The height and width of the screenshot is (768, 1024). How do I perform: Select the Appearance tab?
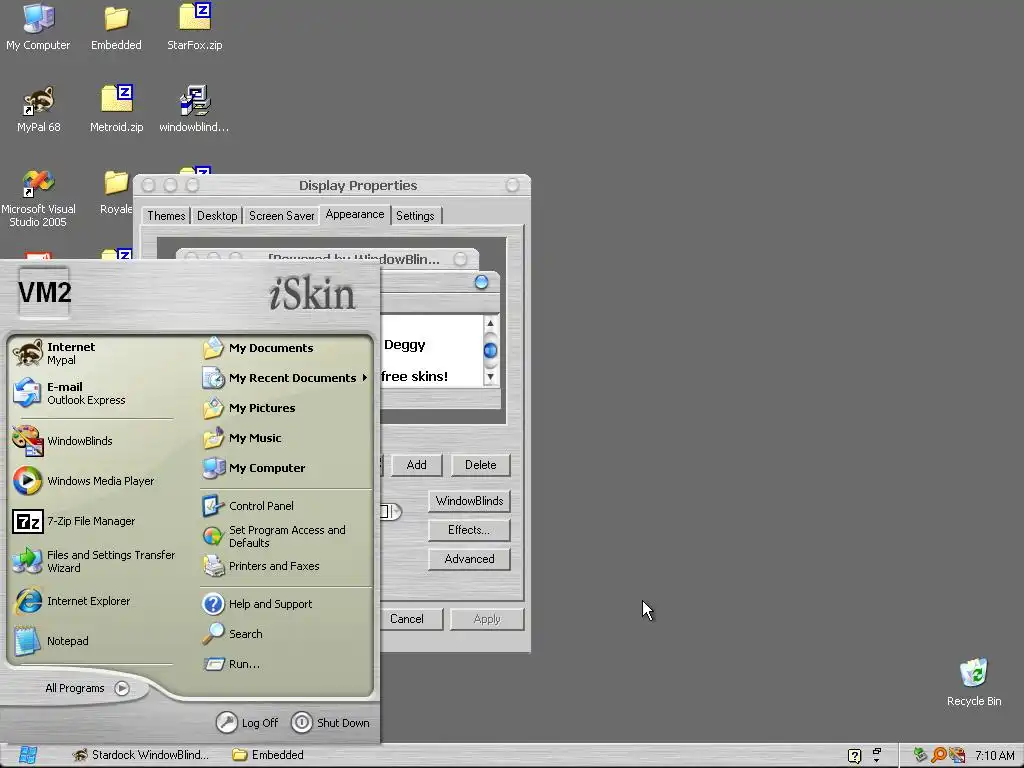click(355, 214)
